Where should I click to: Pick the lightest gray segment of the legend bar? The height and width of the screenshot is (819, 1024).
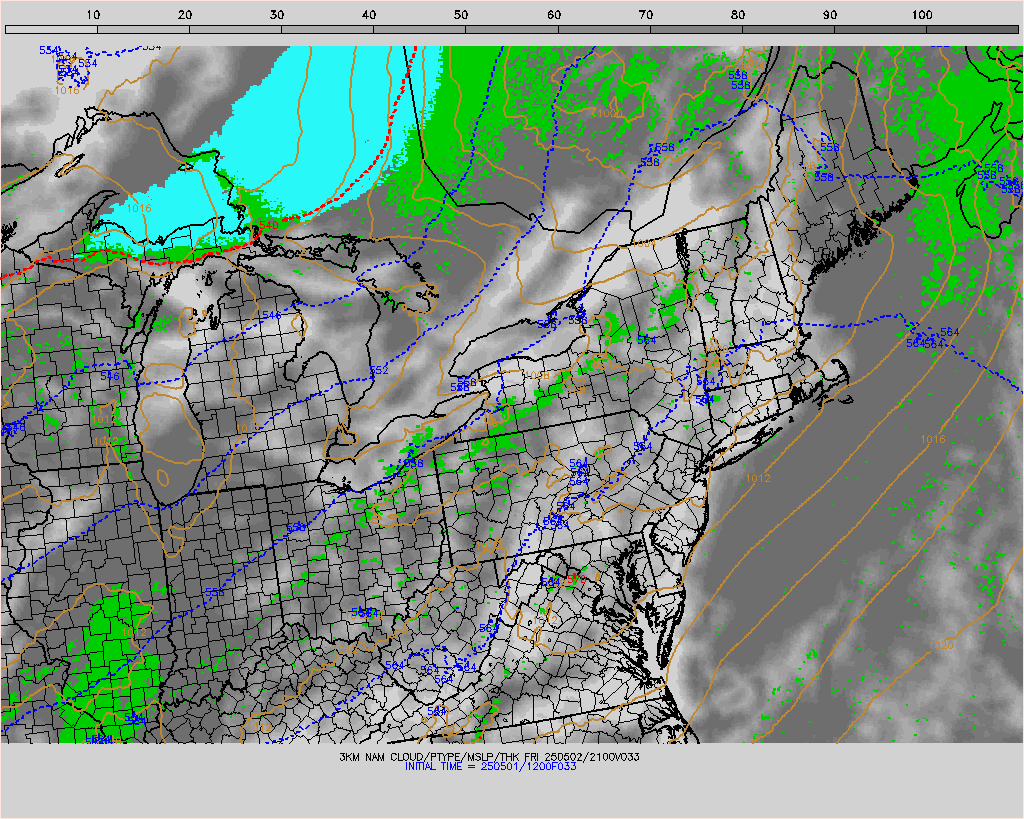point(52,29)
